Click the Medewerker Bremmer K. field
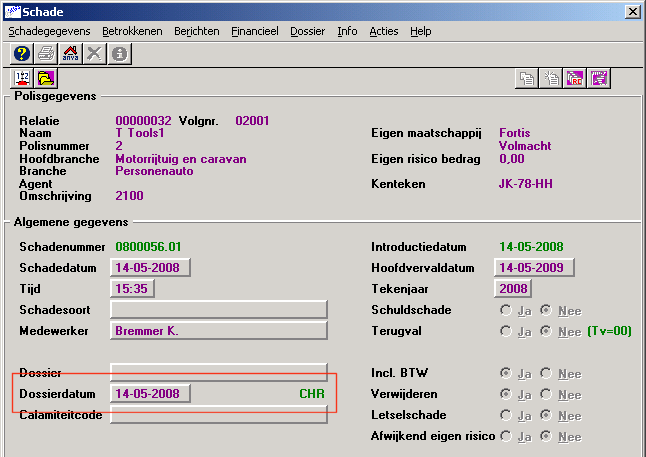The image size is (646, 457). pyautogui.click(x=218, y=331)
